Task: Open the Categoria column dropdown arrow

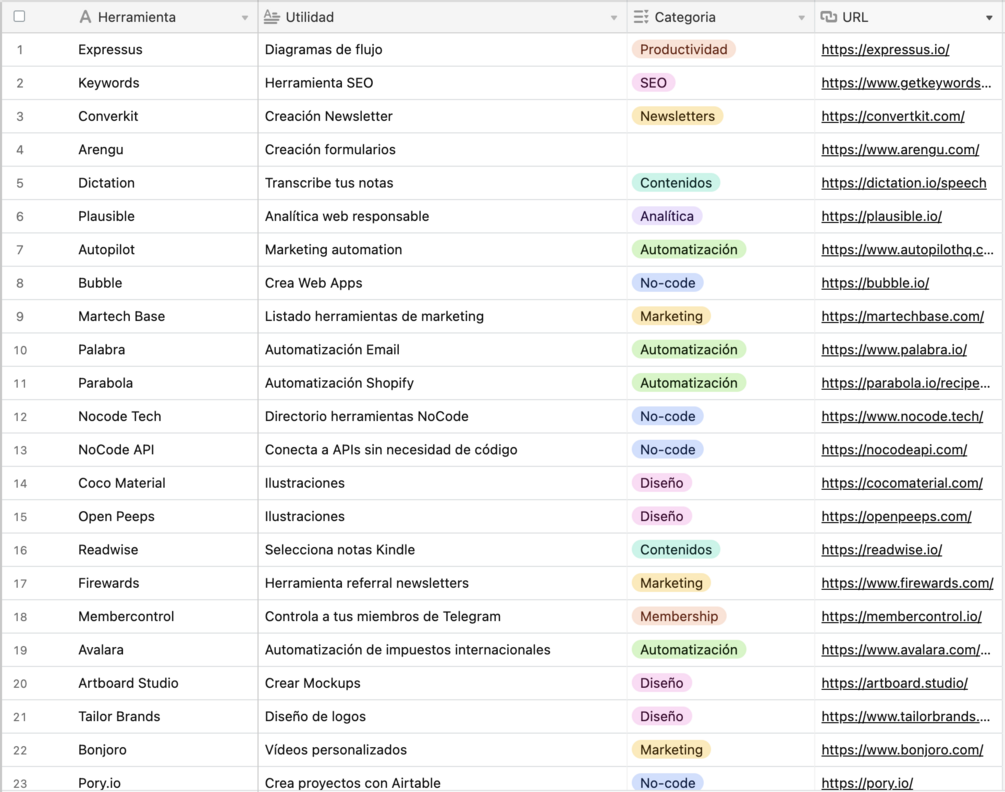Action: click(x=801, y=18)
